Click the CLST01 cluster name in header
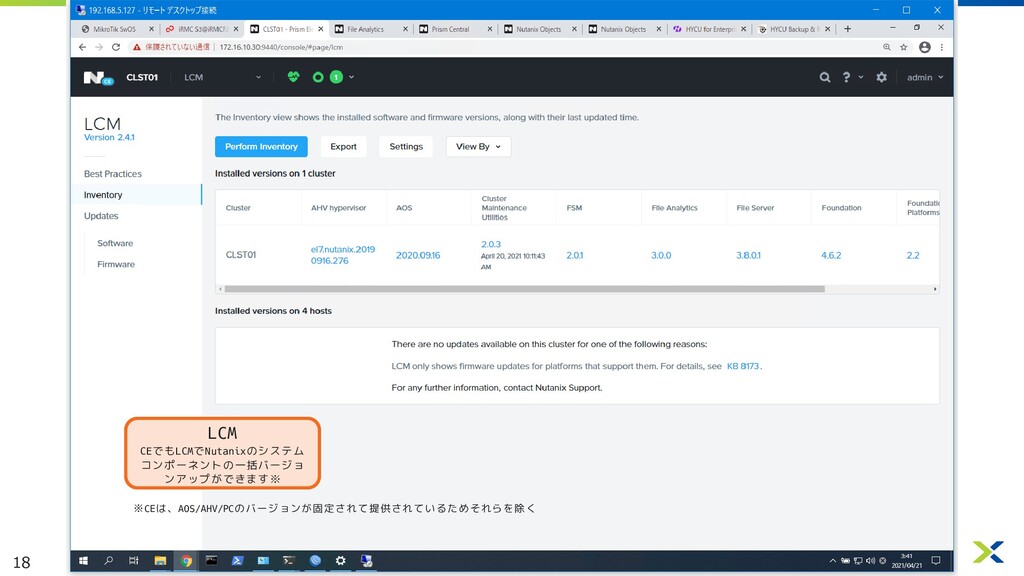 coord(142,77)
